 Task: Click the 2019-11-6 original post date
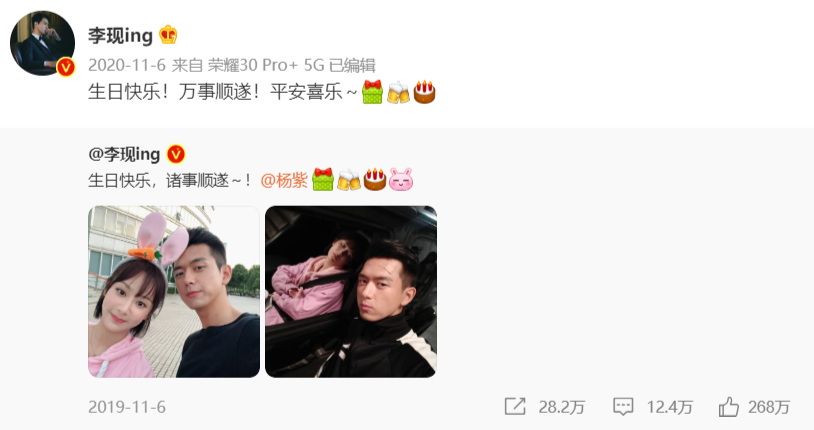tap(127, 407)
